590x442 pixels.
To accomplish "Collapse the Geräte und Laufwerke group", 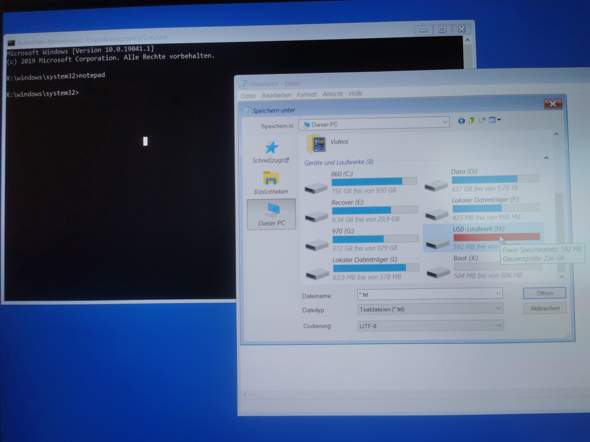I will point(546,158).
